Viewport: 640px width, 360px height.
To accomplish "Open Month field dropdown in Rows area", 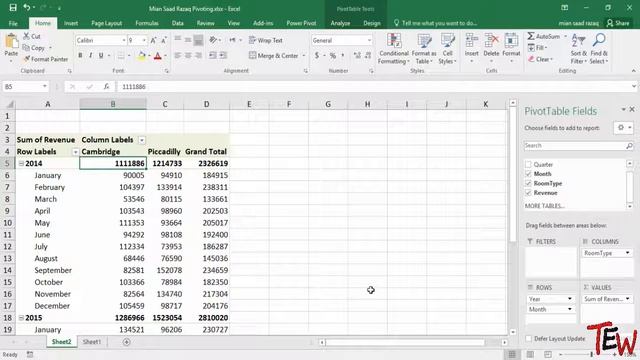I will [570, 309].
